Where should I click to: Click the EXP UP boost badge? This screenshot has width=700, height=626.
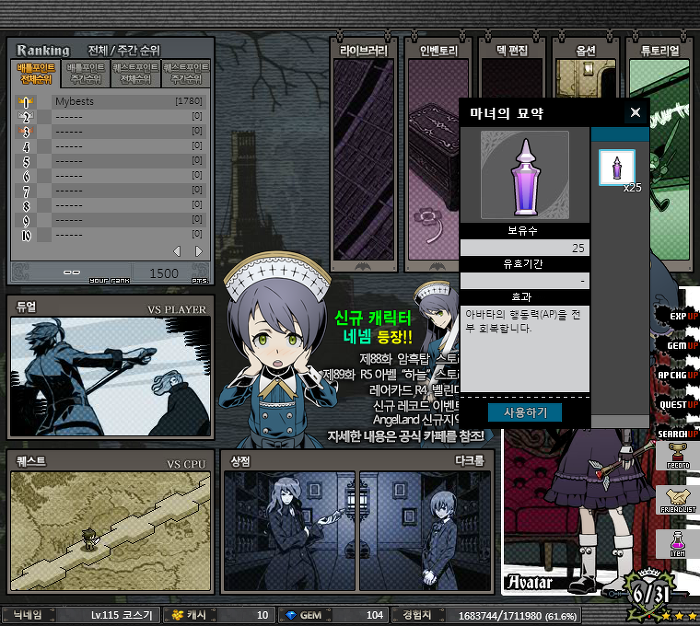(x=677, y=316)
